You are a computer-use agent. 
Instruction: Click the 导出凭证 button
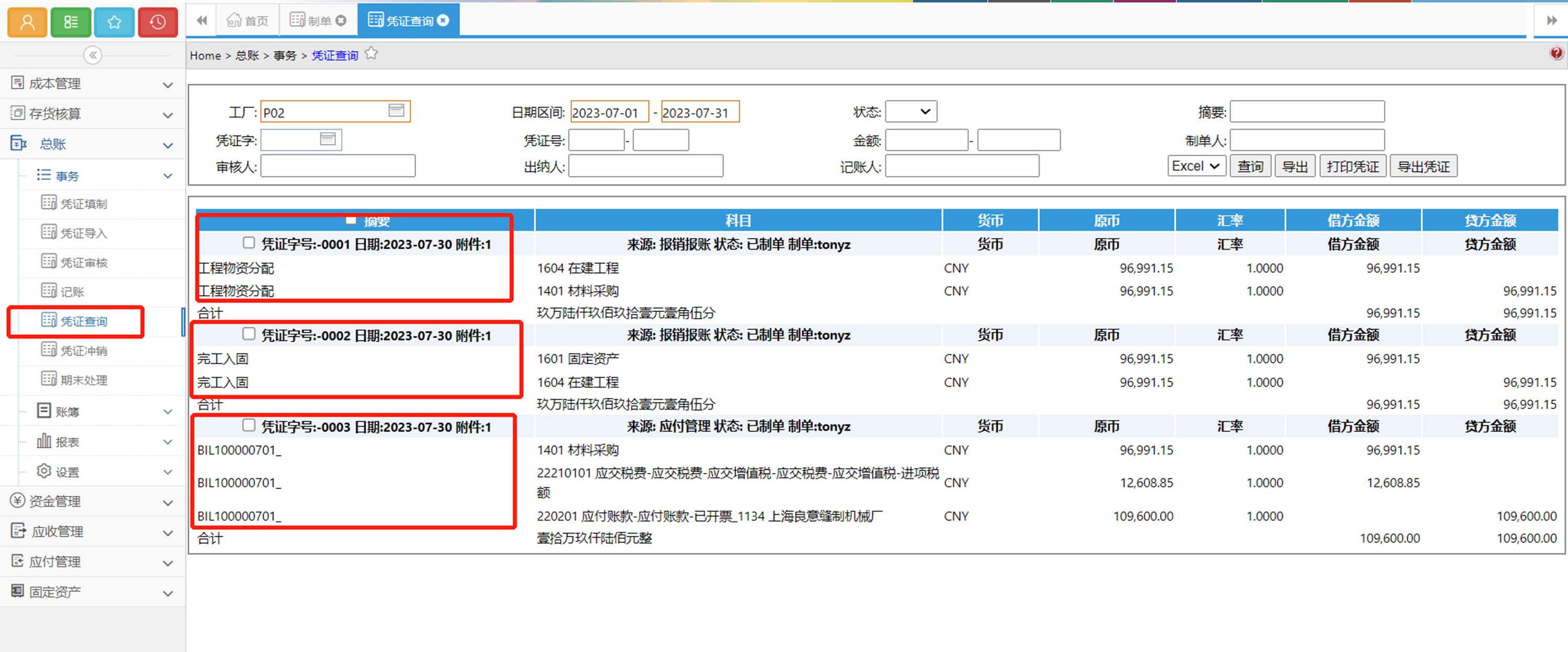[x=1423, y=166]
